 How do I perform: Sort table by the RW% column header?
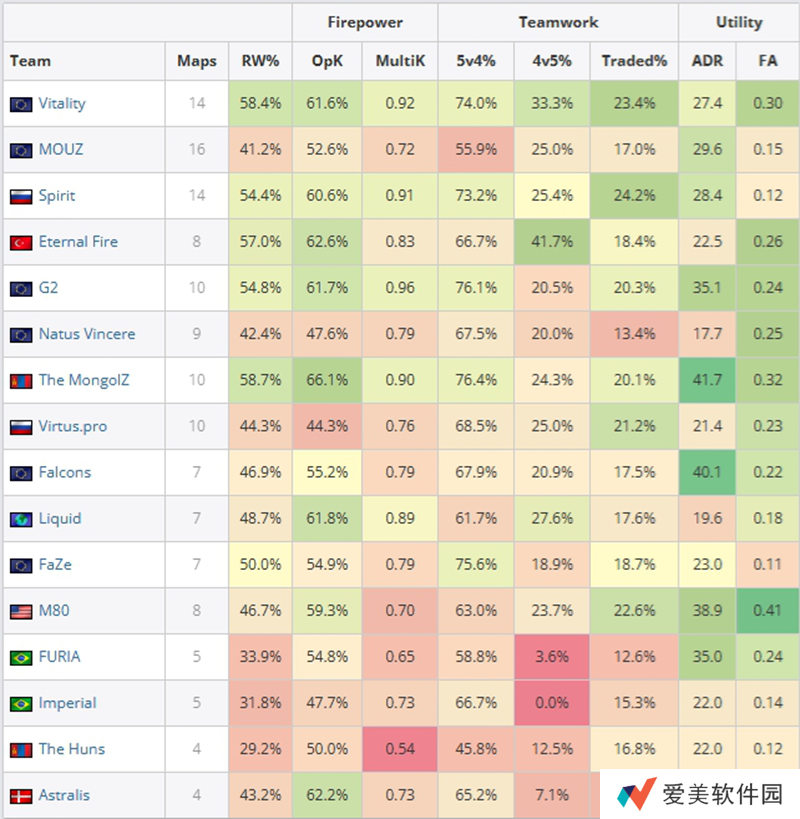click(x=260, y=61)
